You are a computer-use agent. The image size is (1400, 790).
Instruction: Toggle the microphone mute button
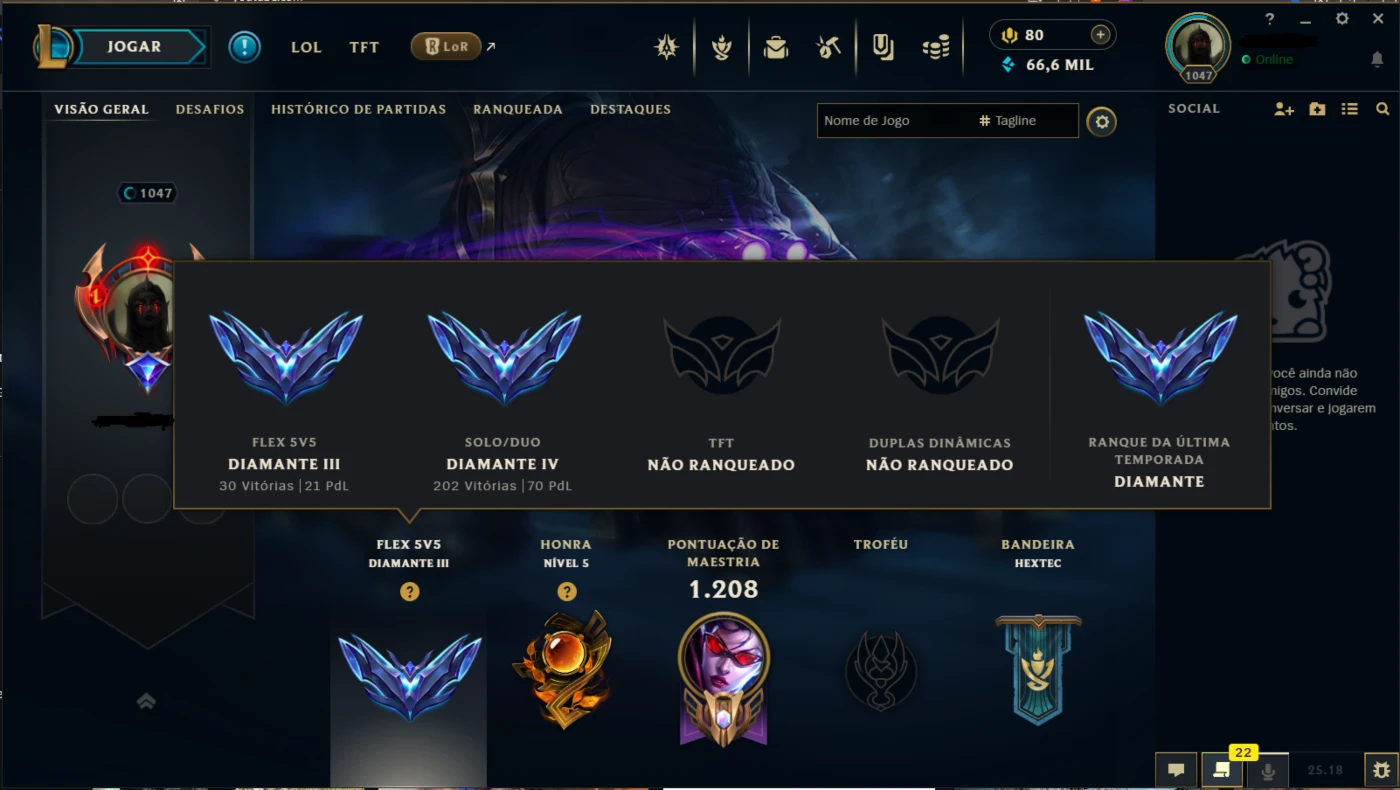(1268, 770)
